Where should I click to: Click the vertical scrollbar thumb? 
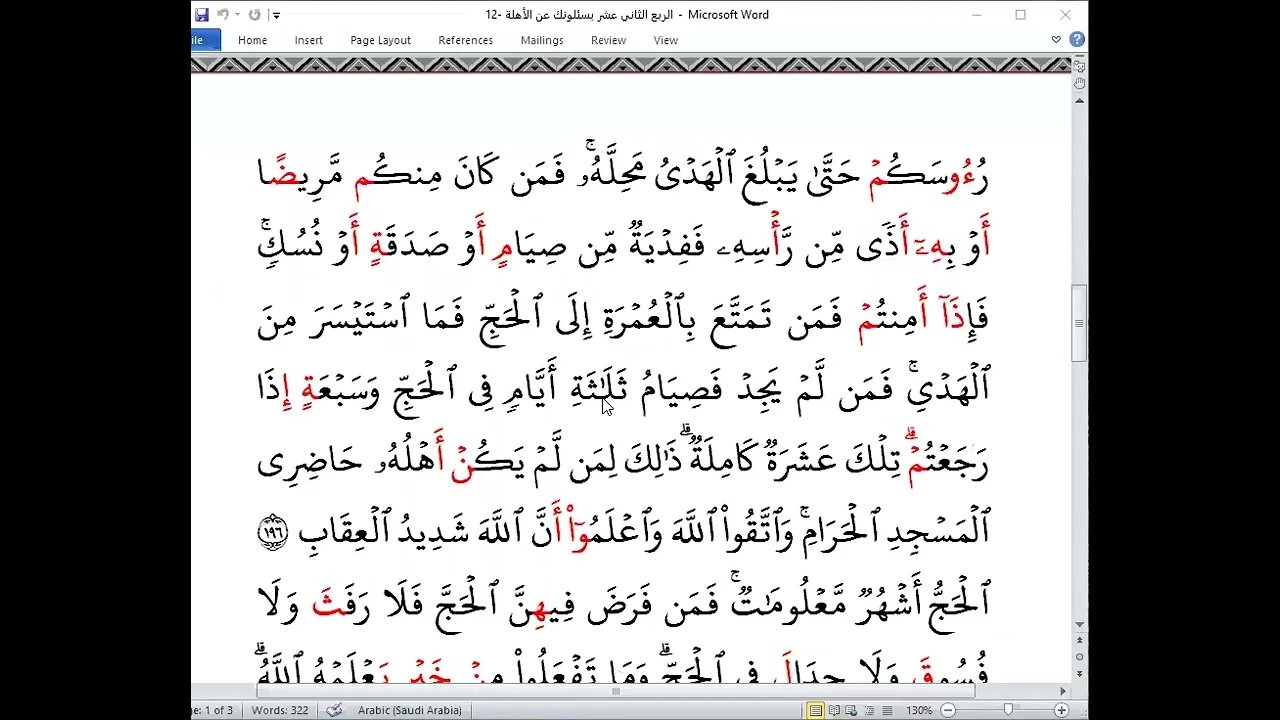coord(1079,323)
